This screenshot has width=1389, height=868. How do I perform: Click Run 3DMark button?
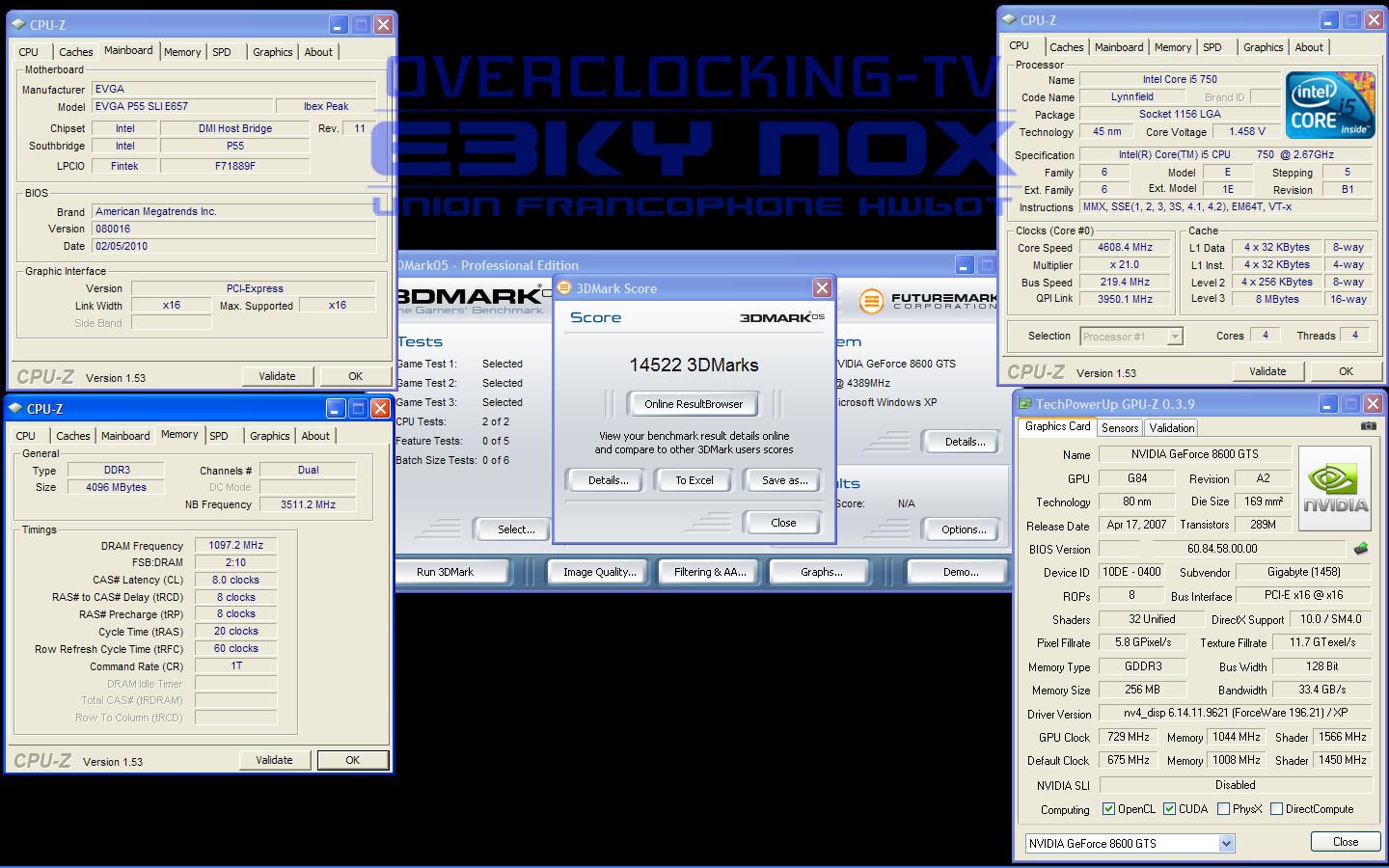[449, 572]
